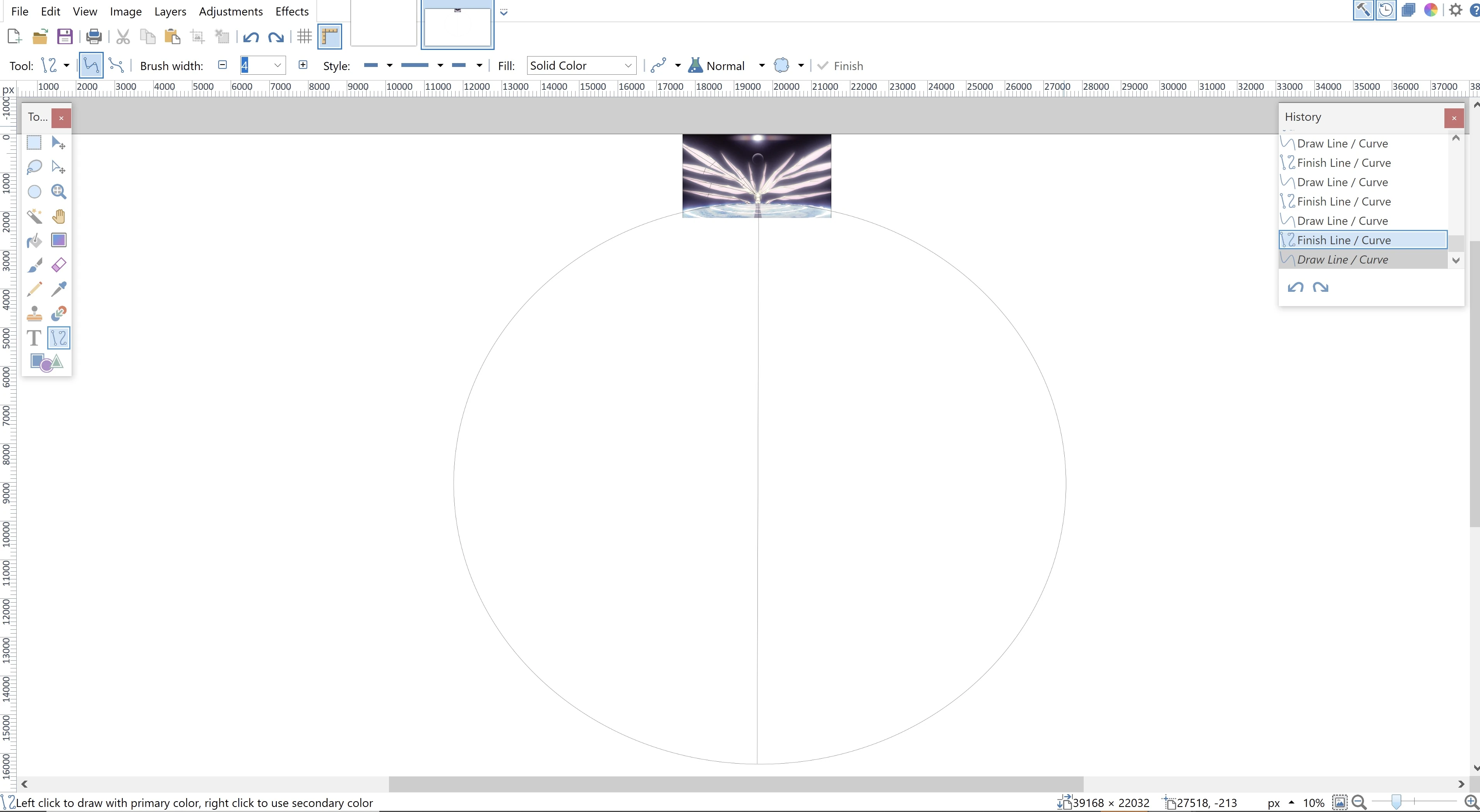The height and width of the screenshot is (812, 1480).
Task: Select the Shapes tool
Action: coord(46,363)
